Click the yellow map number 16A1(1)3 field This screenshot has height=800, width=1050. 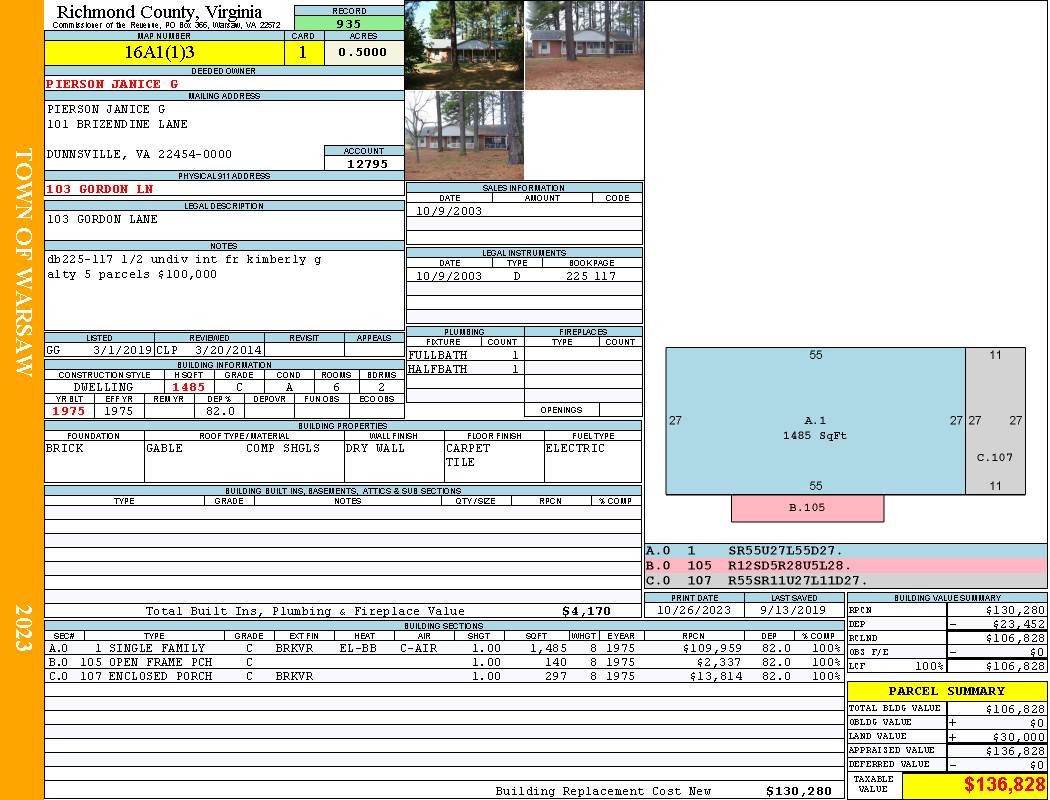(164, 52)
